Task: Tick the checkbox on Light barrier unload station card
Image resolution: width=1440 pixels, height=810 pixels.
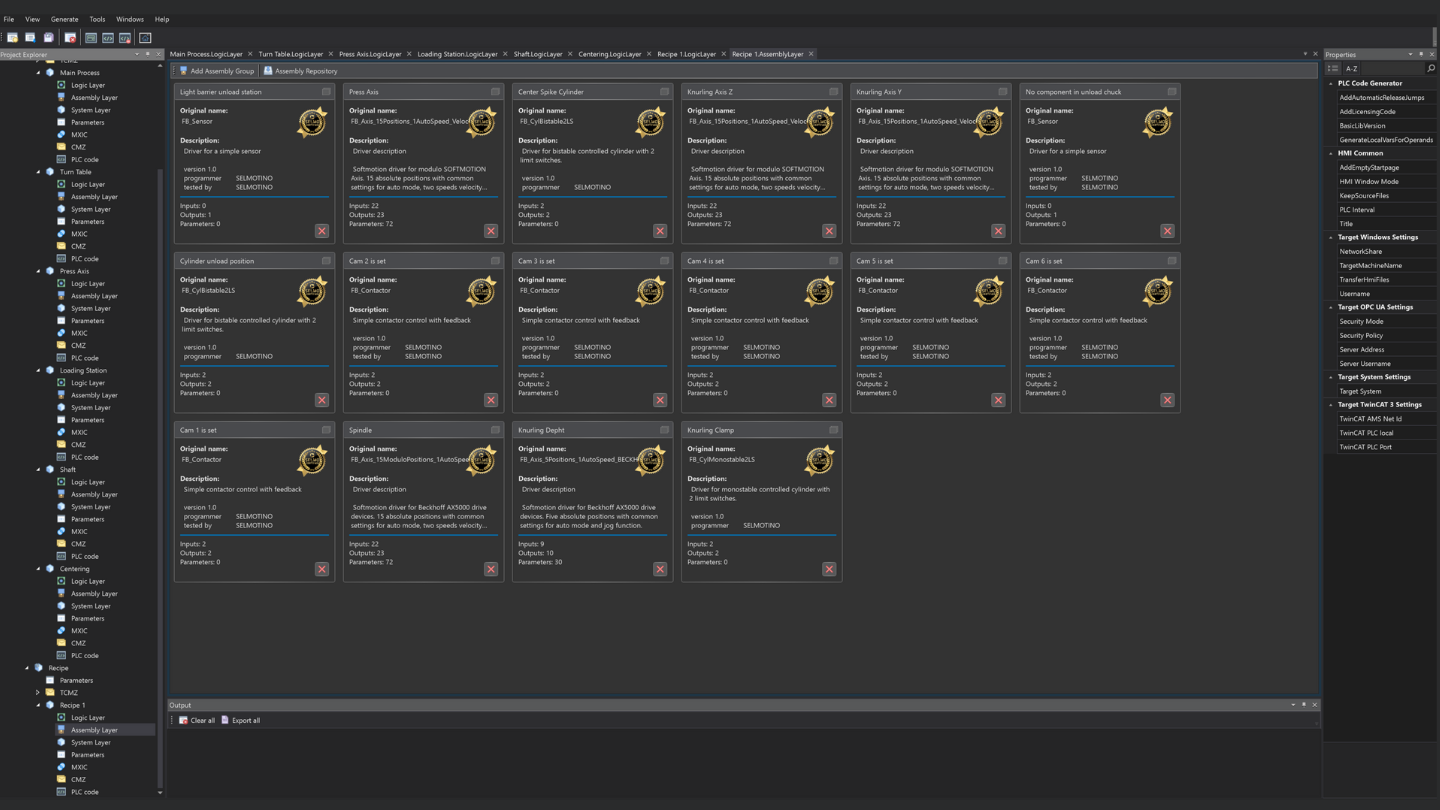Action: pos(326,92)
